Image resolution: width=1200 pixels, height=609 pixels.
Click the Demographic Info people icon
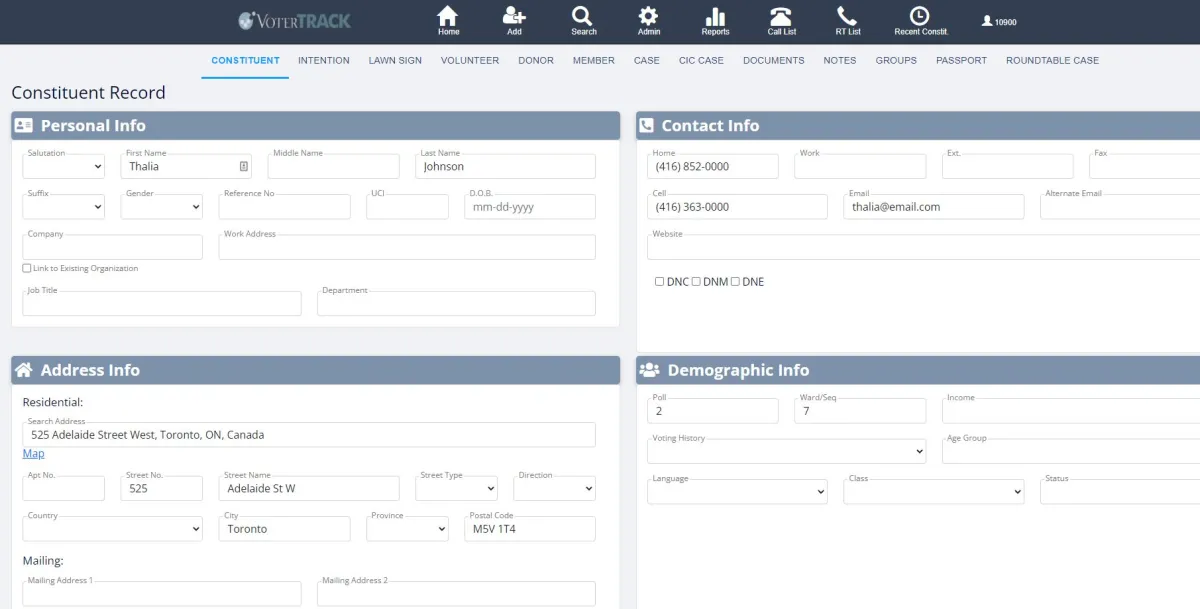(x=649, y=370)
